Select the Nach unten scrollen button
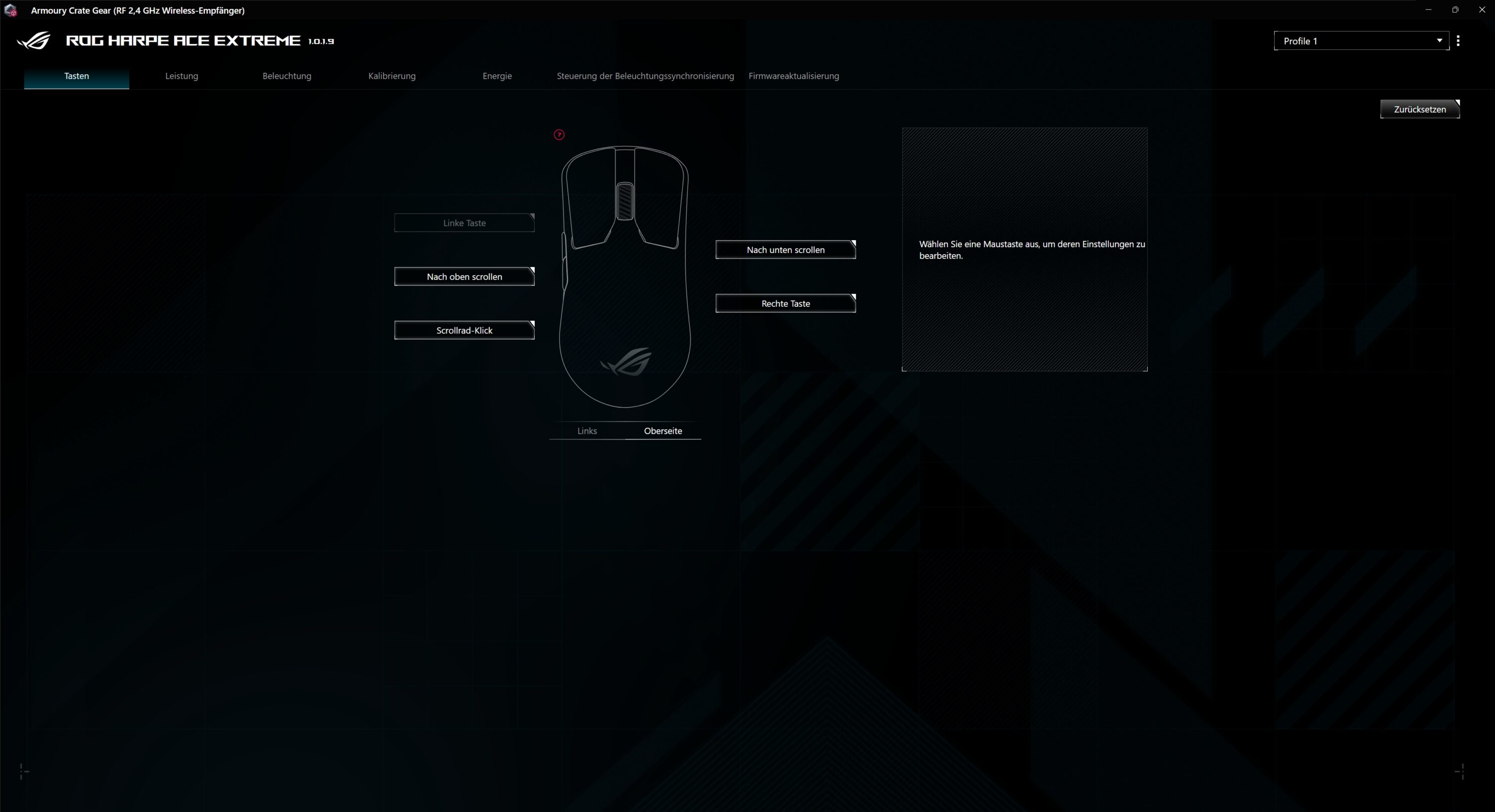The width and height of the screenshot is (1495, 812). coord(785,250)
